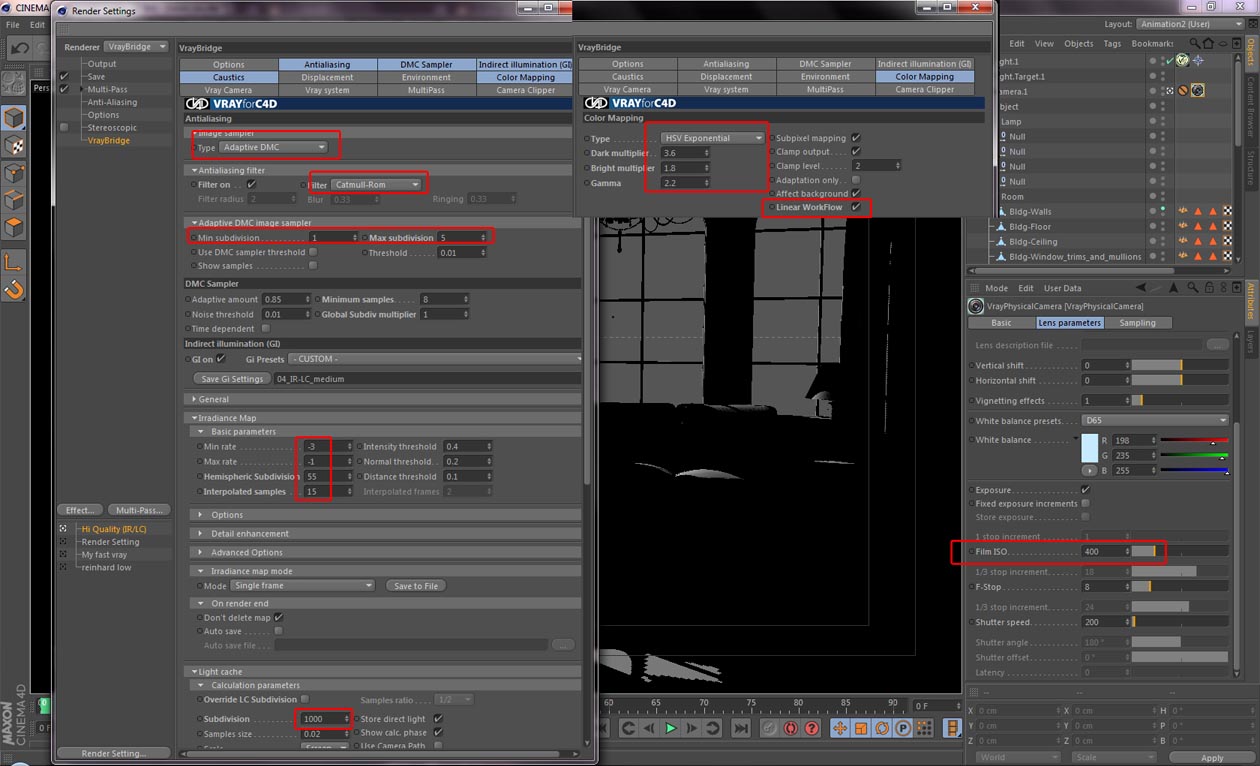Click the target tag icon on the Light.1 row

pos(1197,61)
